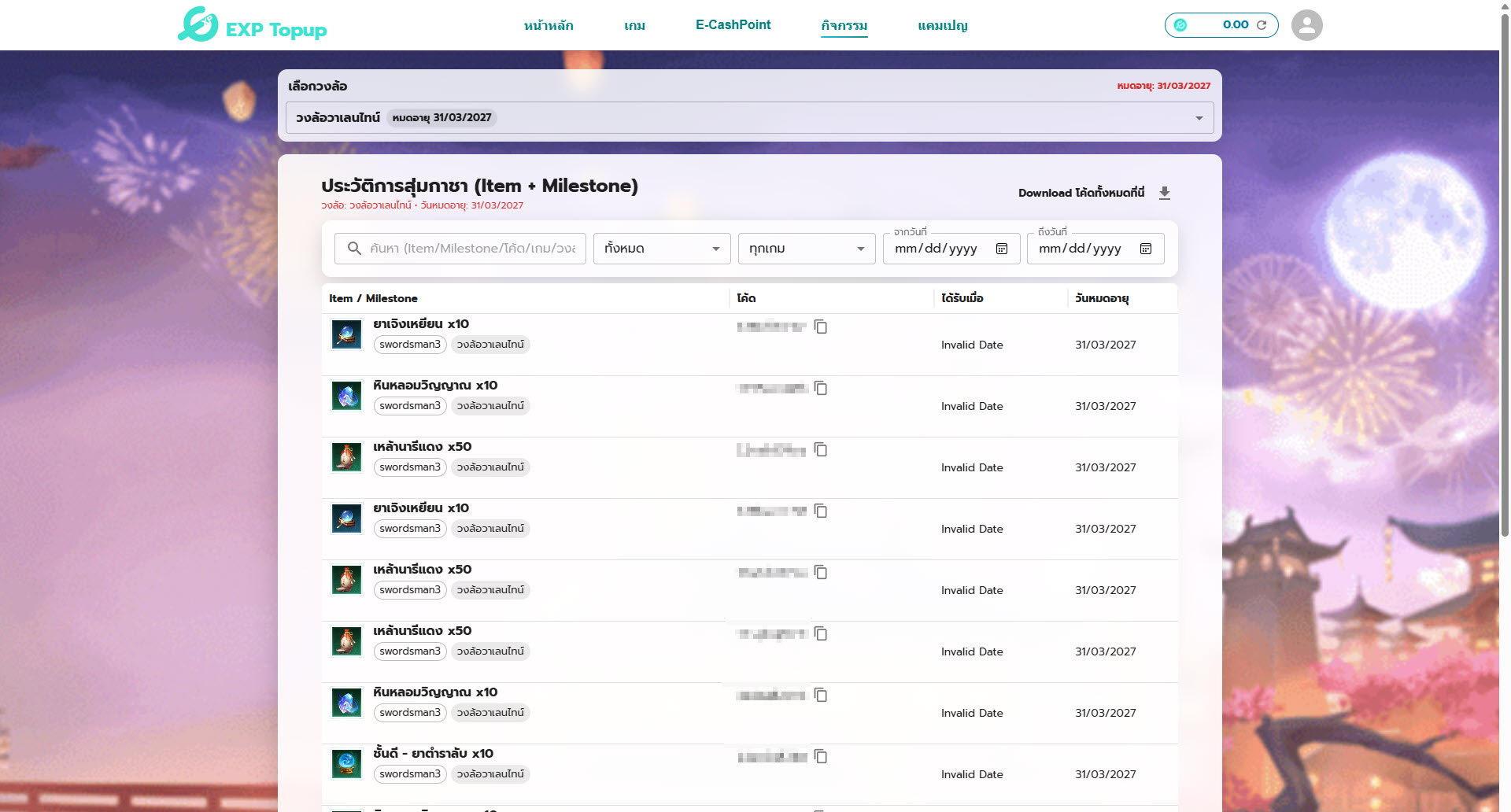The height and width of the screenshot is (812, 1511).
Task: Open the ทุกเกม game dropdown
Action: (806, 249)
